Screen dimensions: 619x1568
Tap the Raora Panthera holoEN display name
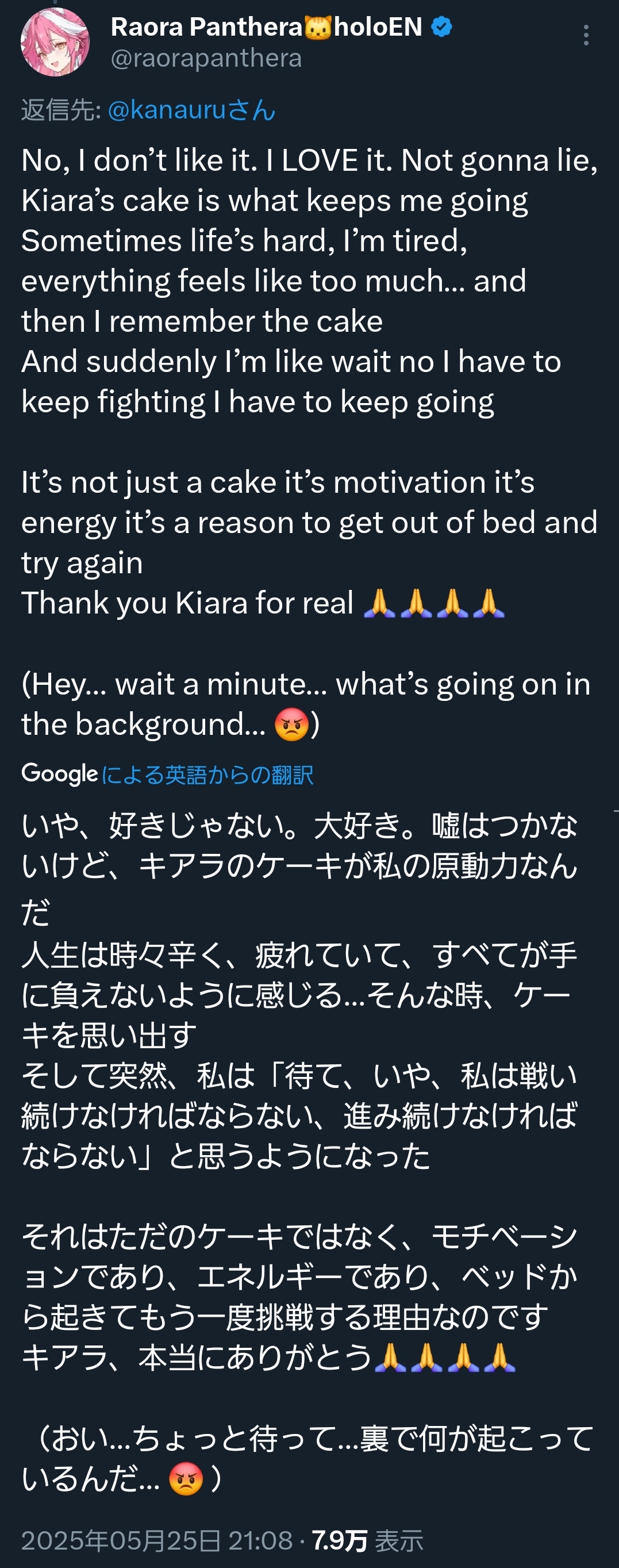[267, 27]
